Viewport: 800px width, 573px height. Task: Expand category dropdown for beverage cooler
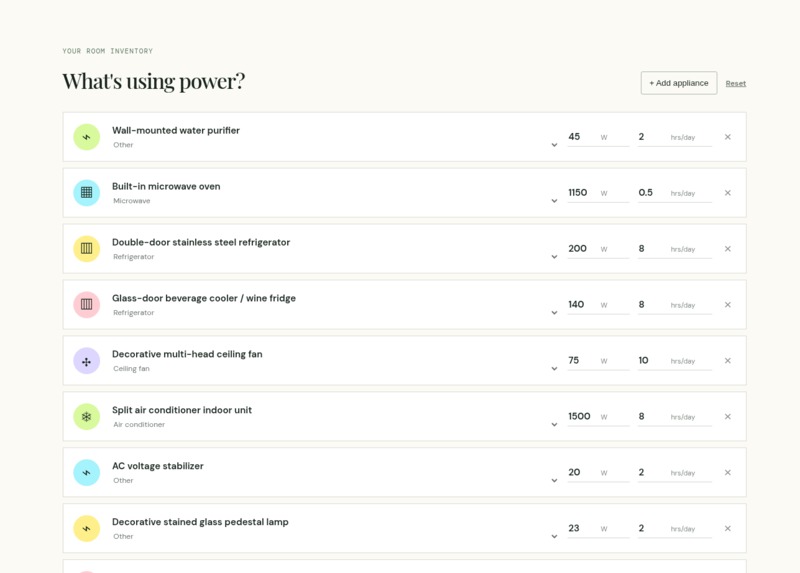[554, 313]
